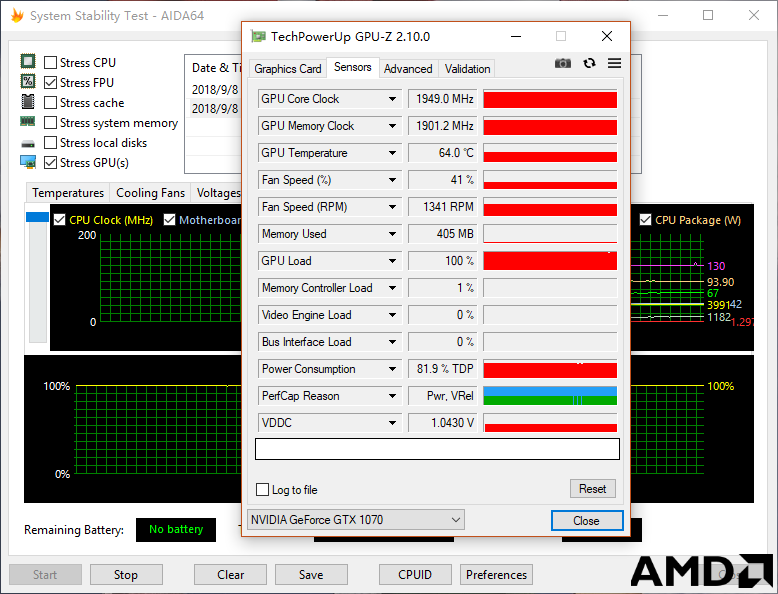The height and width of the screenshot is (594, 778).
Task: Open the Memory Used sensor dropdown
Action: coord(392,234)
